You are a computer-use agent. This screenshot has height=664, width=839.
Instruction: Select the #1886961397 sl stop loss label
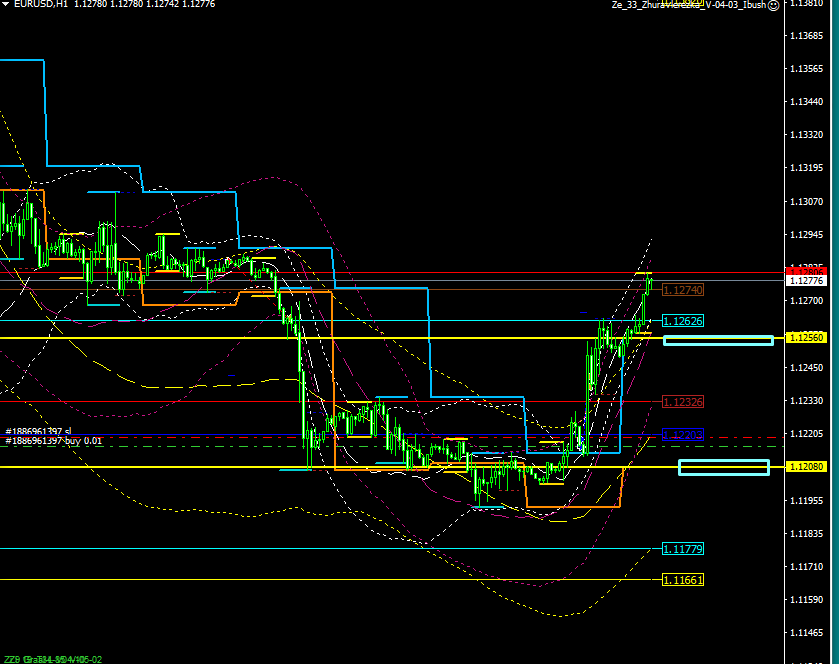pyautogui.click(x=40, y=431)
